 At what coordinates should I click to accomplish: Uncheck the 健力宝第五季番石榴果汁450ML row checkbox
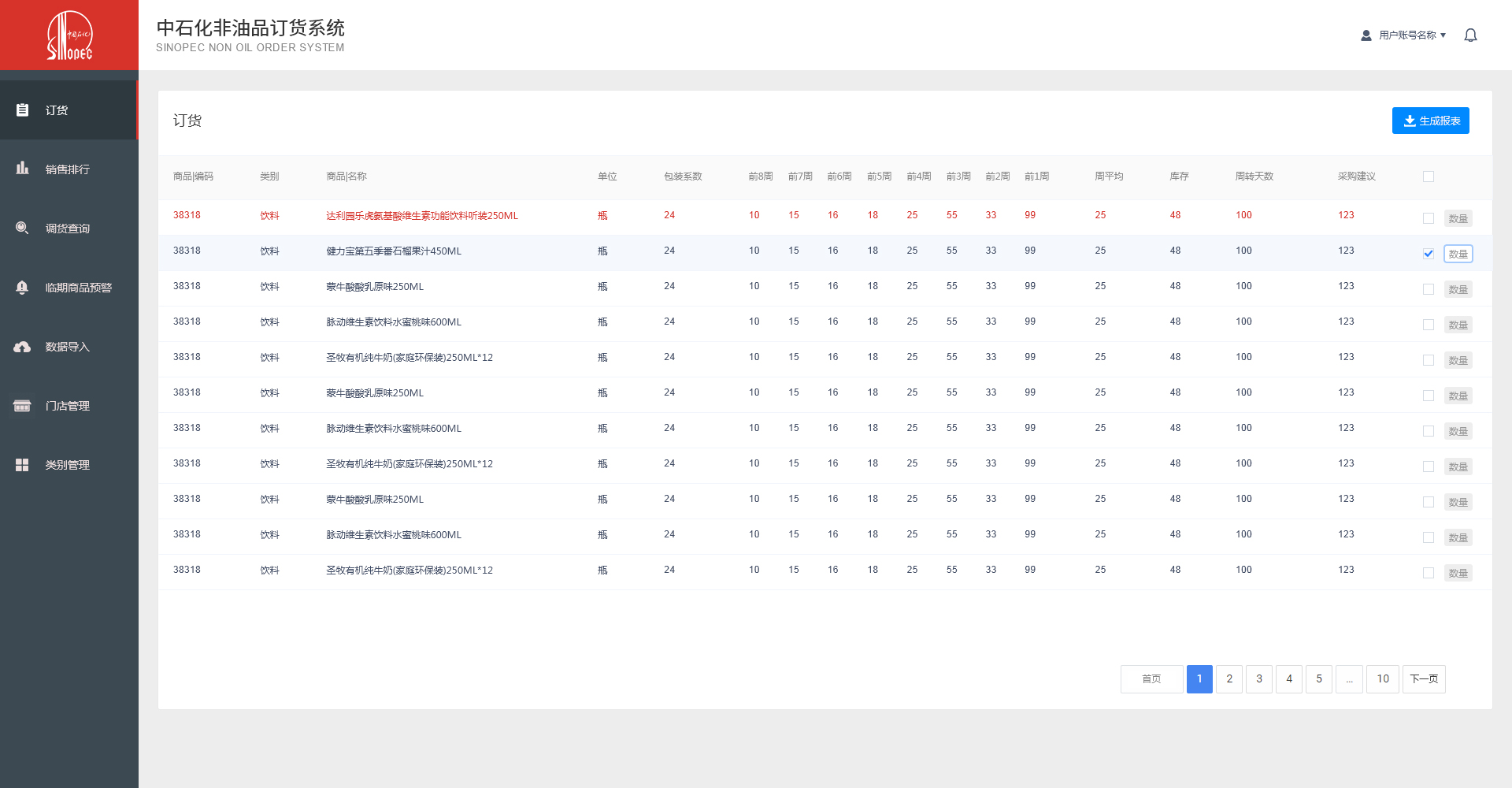coord(1428,254)
